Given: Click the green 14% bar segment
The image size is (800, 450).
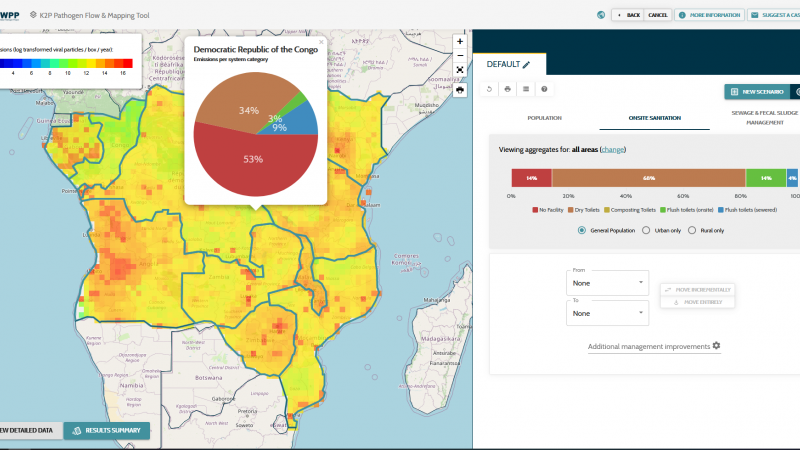Looking at the screenshot, I should coord(766,178).
